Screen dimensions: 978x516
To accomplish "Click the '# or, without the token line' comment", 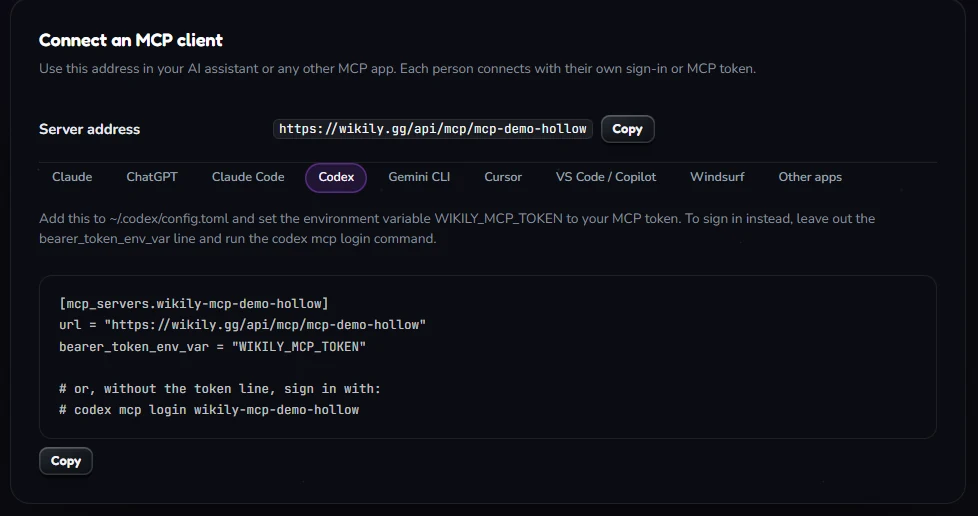I will (x=220, y=389).
